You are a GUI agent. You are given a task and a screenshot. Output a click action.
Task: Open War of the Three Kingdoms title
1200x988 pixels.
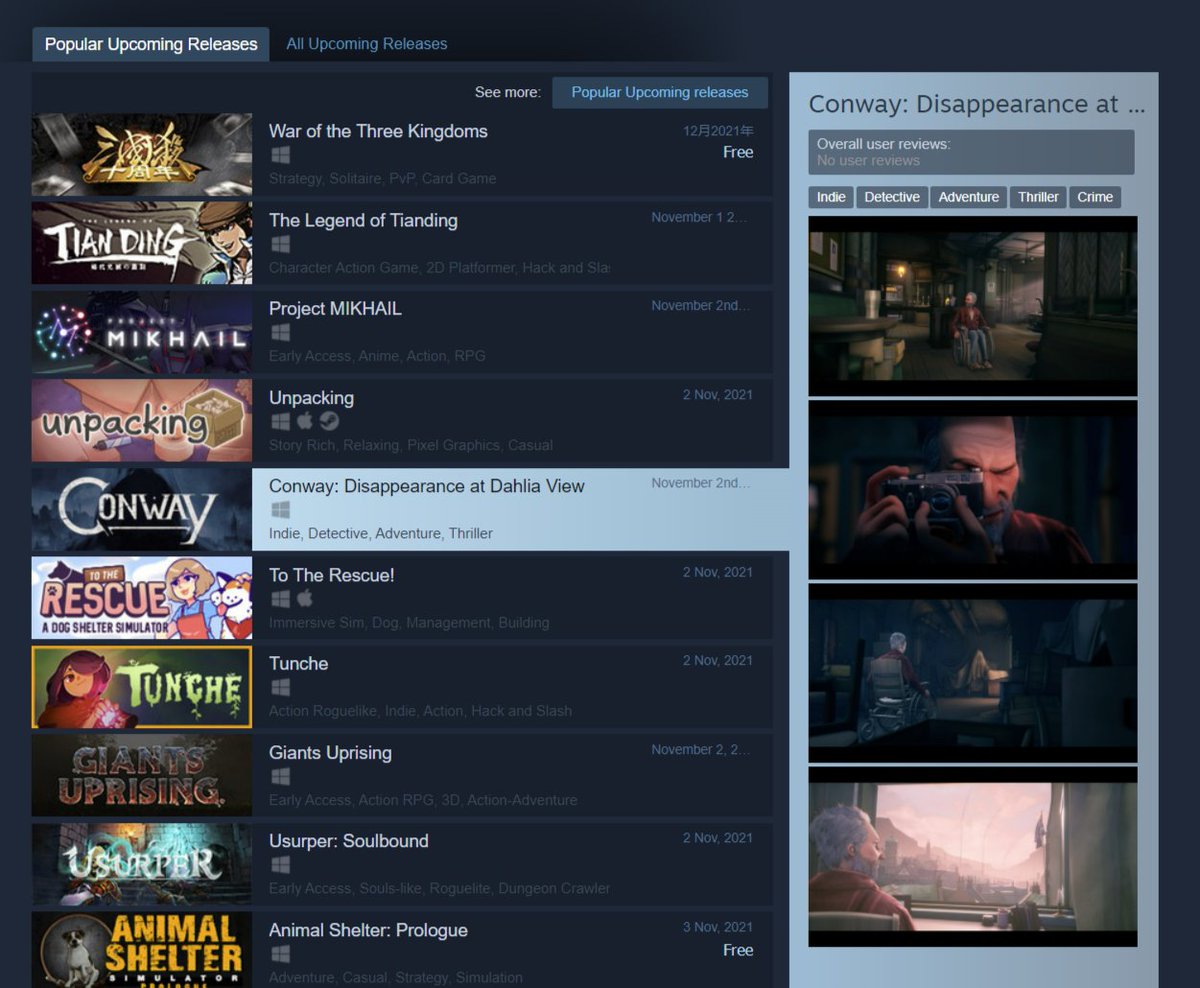[378, 131]
